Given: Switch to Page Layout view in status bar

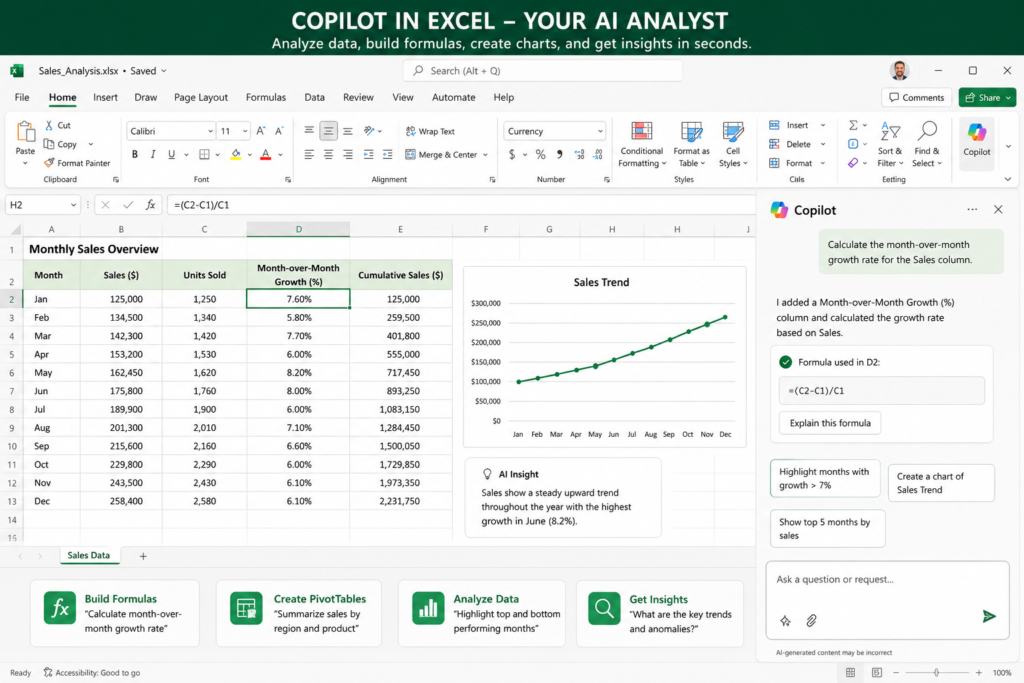Looking at the screenshot, I should (x=876, y=673).
